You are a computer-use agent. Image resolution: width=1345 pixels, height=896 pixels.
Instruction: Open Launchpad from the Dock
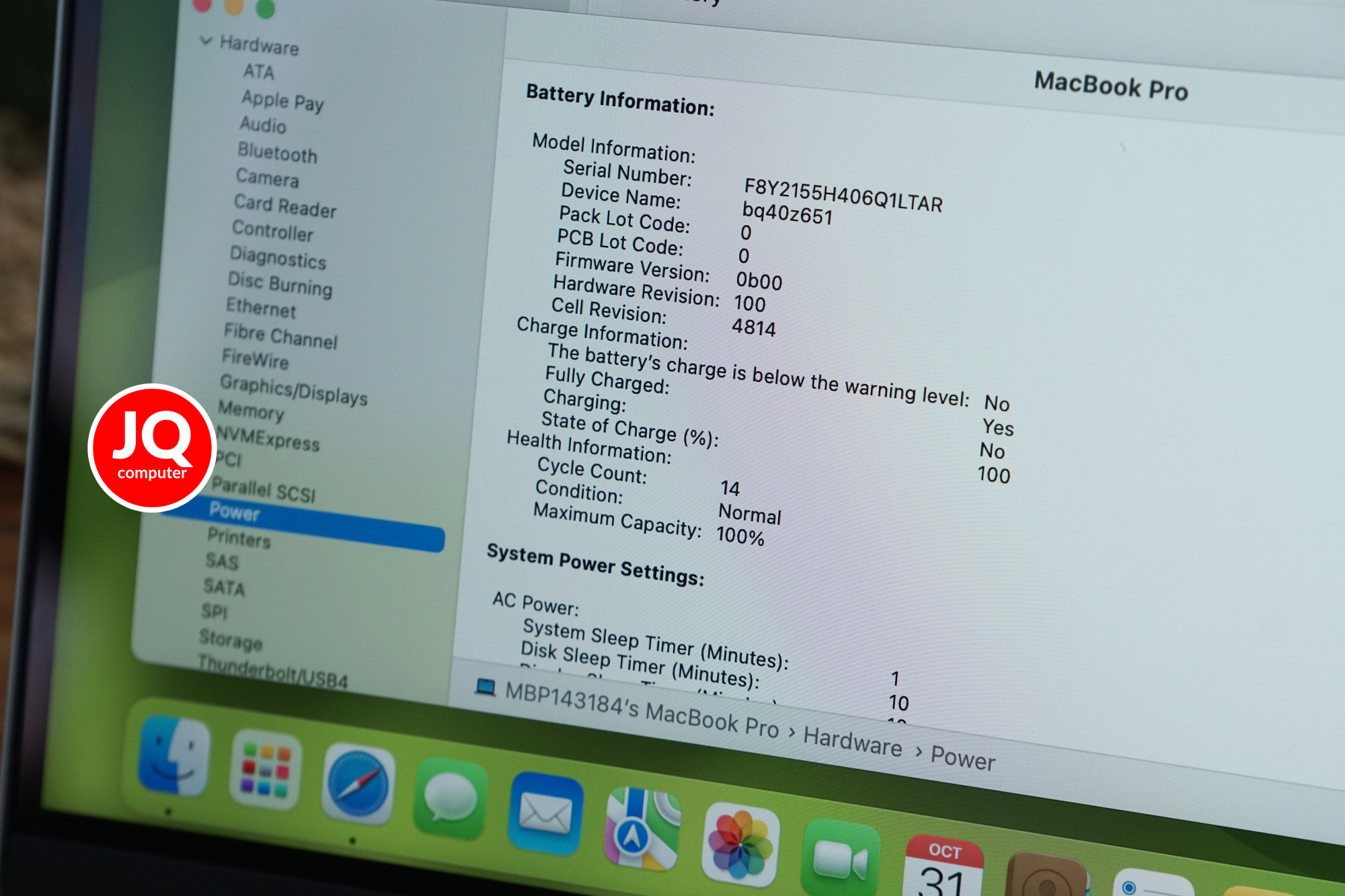[265, 770]
